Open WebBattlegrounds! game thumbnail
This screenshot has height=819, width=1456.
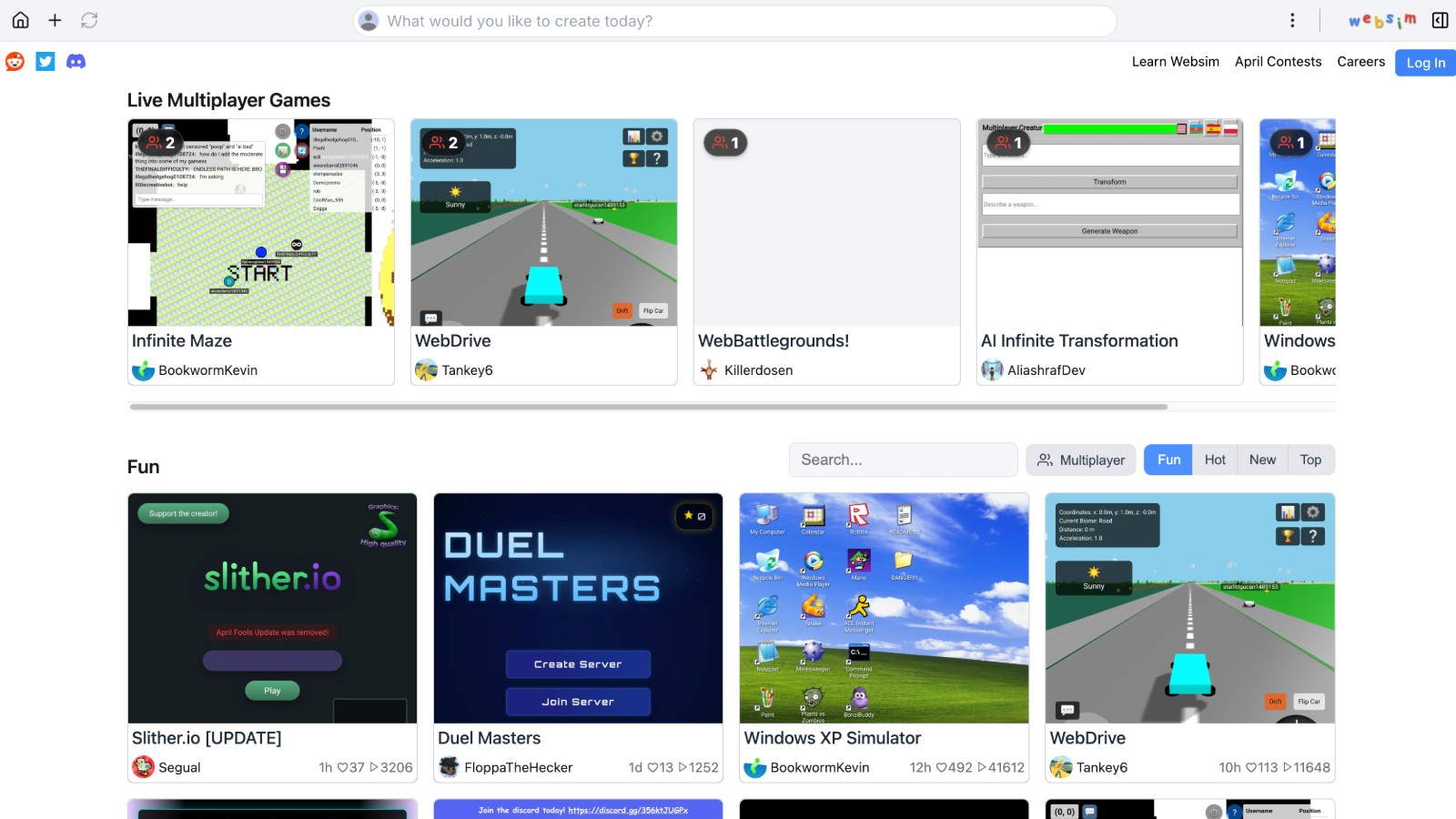tap(827, 222)
